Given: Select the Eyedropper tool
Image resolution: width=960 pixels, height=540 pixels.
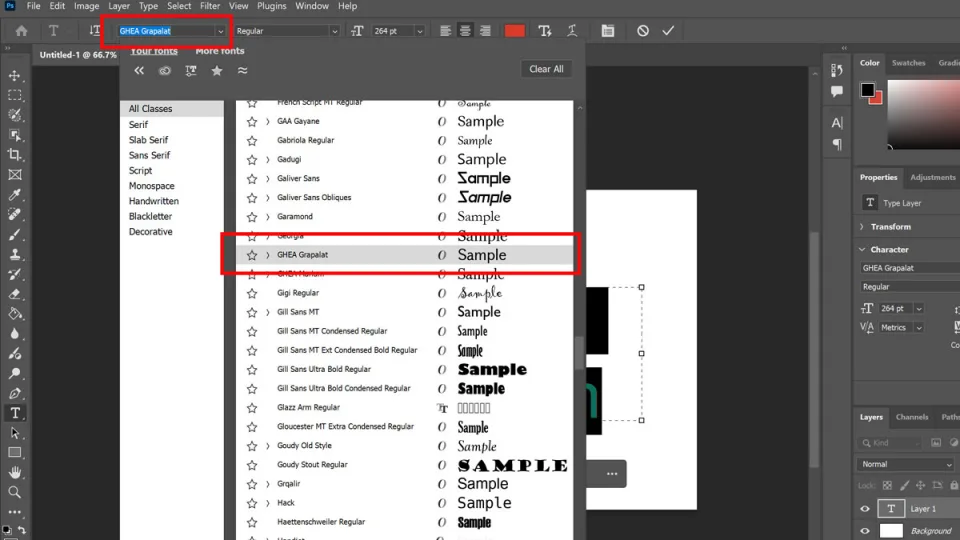Looking at the screenshot, I should point(15,195).
